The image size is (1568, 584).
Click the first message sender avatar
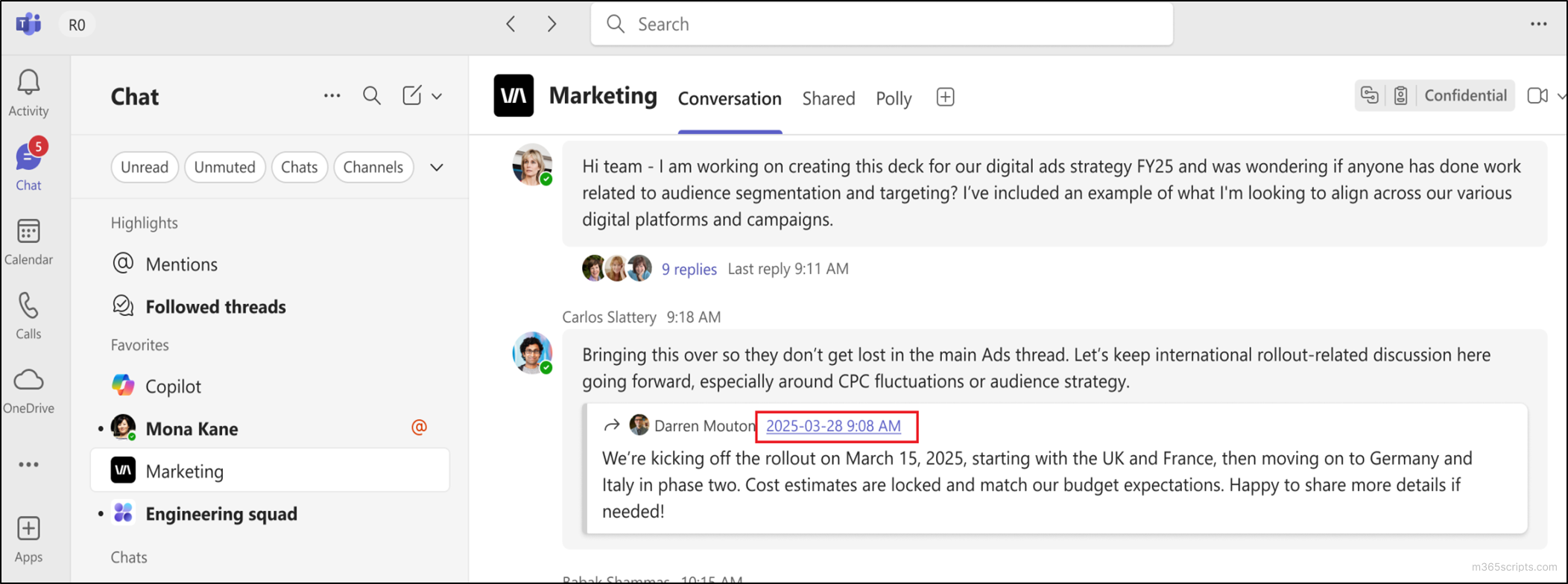click(532, 164)
